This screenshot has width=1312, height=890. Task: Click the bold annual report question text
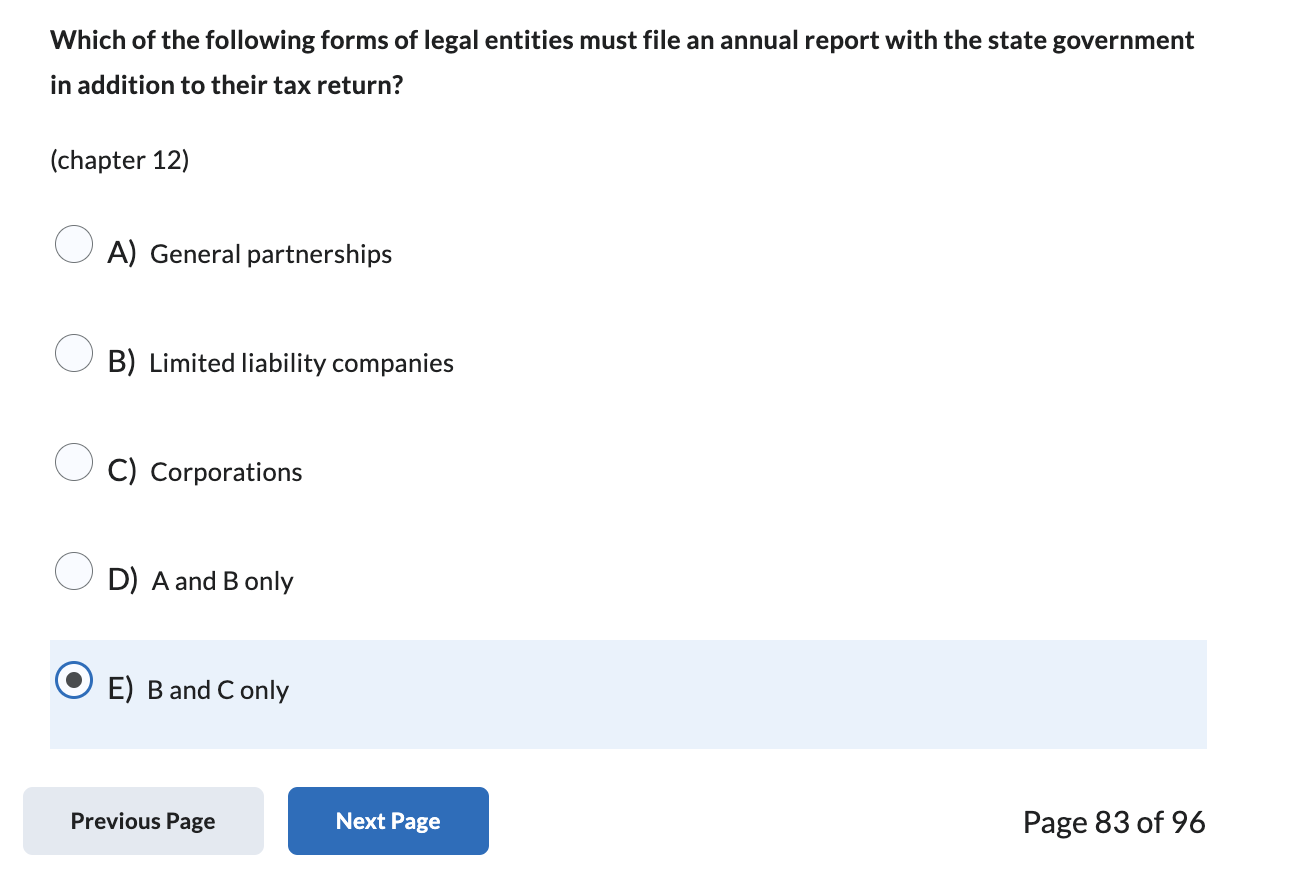coord(622,63)
